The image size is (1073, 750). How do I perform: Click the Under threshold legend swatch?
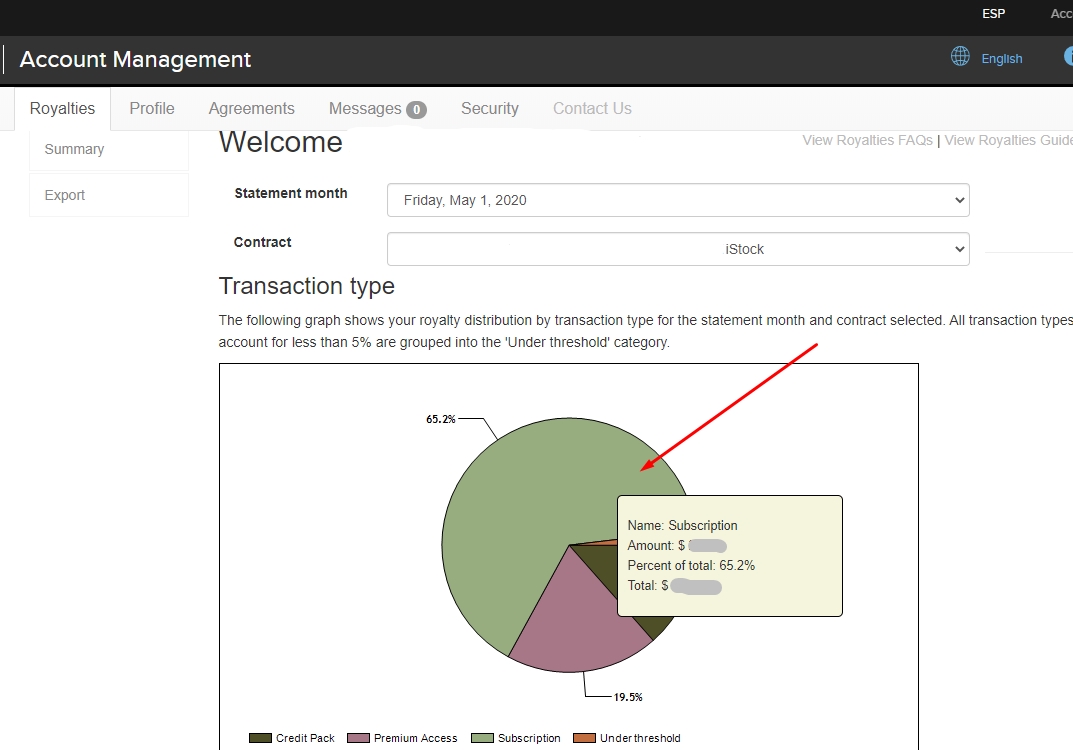click(x=584, y=738)
